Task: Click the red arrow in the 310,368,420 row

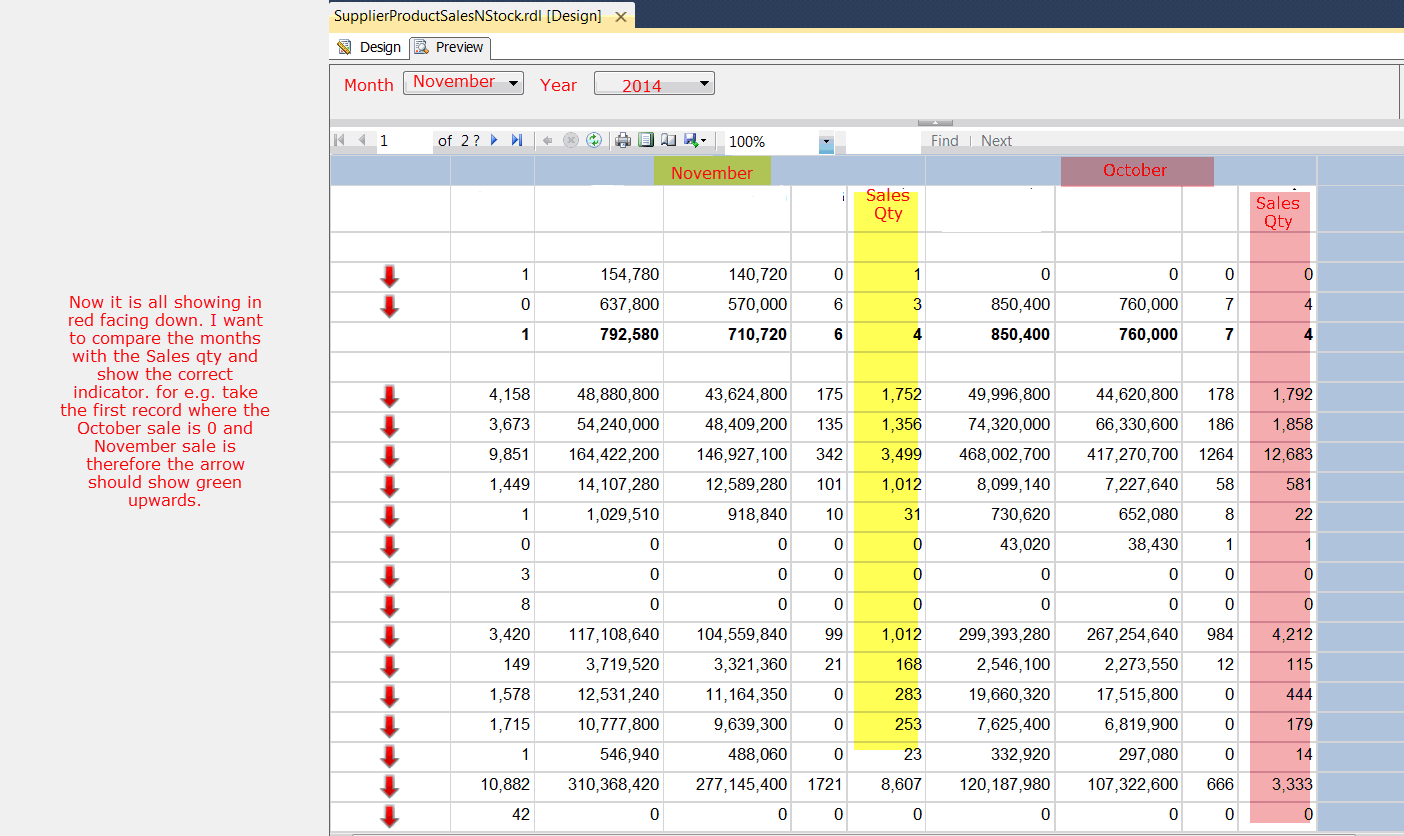Action: pos(390,787)
